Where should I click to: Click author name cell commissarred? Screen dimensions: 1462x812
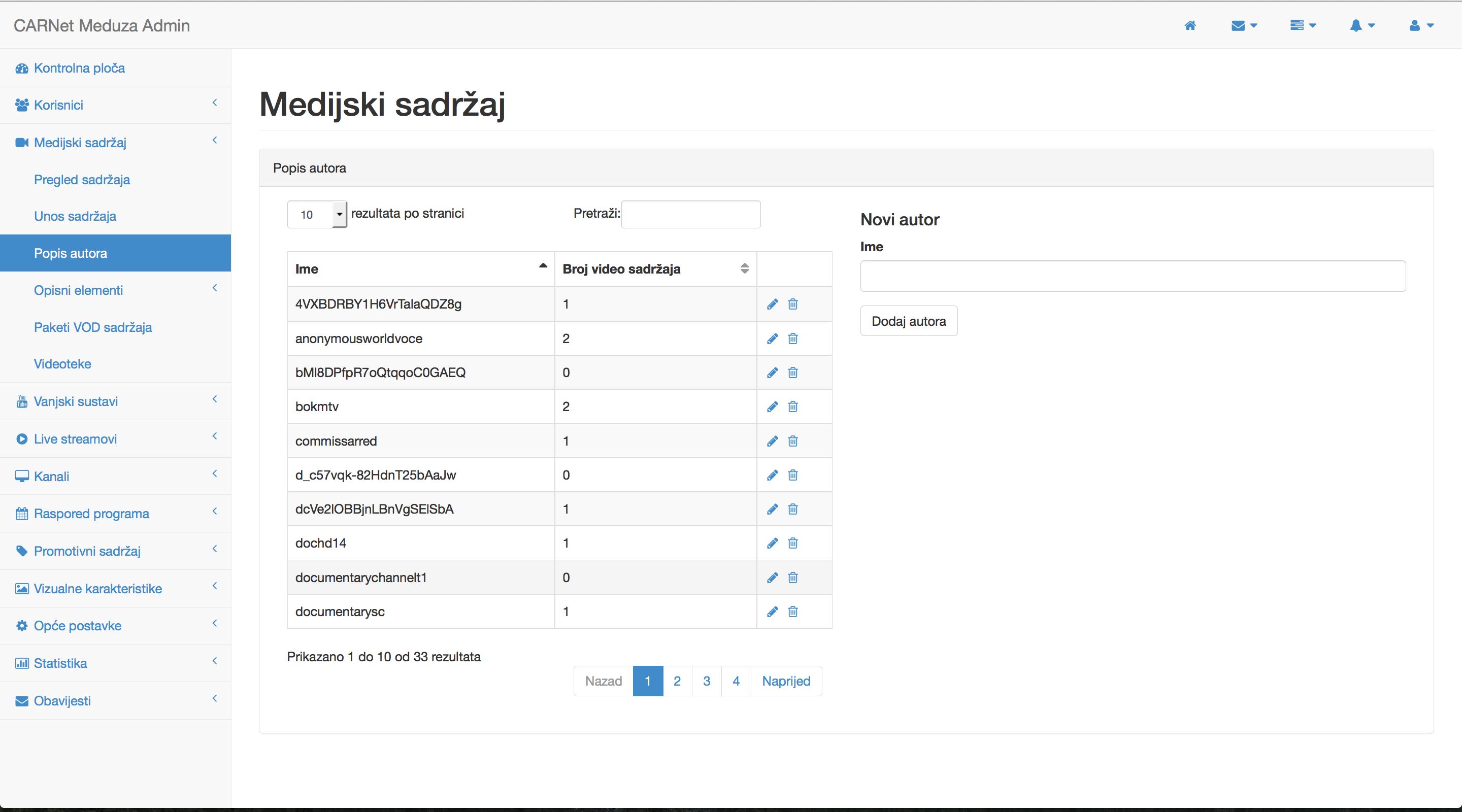coord(420,441)
